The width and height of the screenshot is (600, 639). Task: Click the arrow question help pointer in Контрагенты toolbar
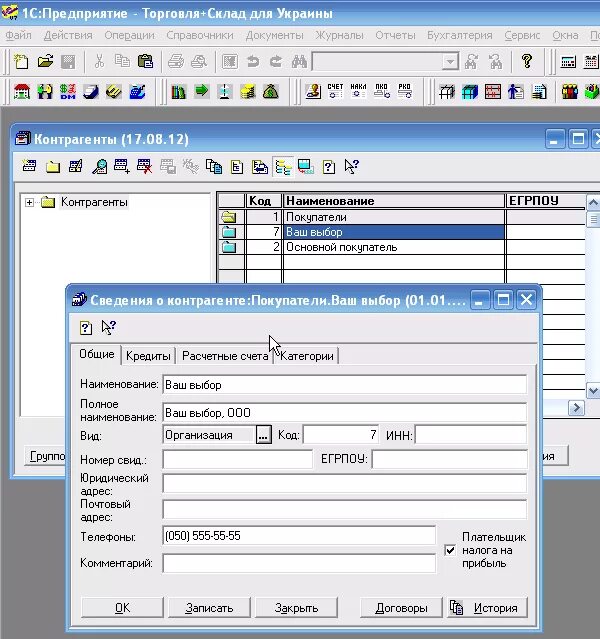[x=351, y=166]
